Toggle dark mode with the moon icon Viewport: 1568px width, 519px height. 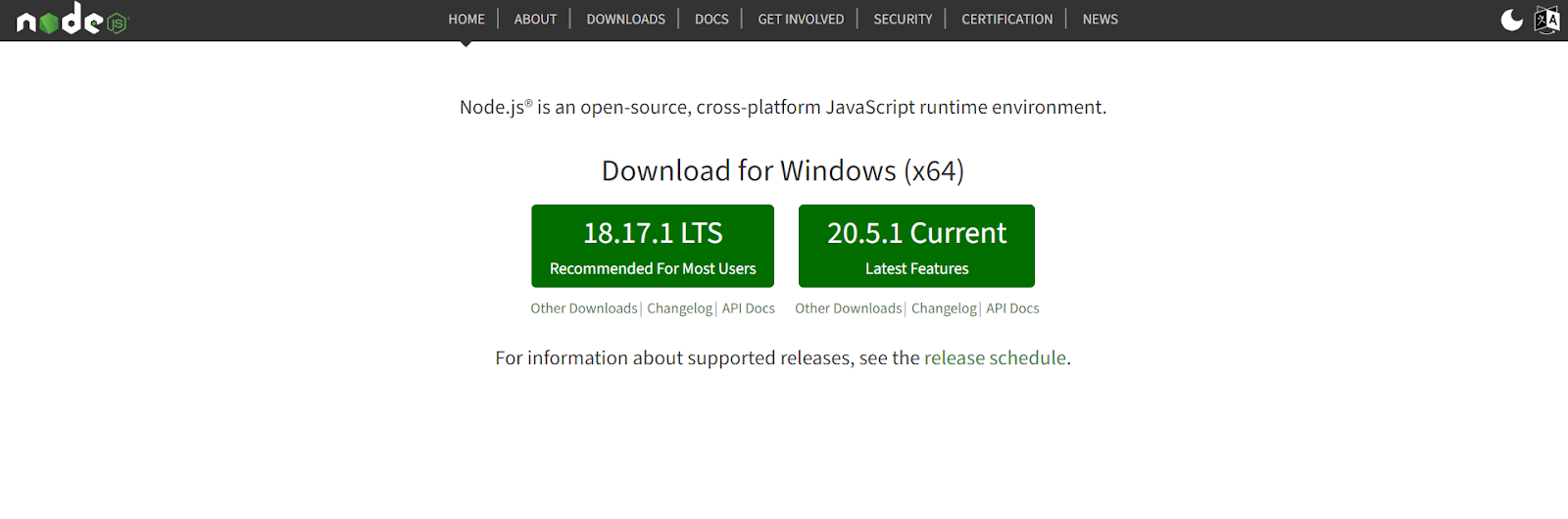[x=1512, y=20]
